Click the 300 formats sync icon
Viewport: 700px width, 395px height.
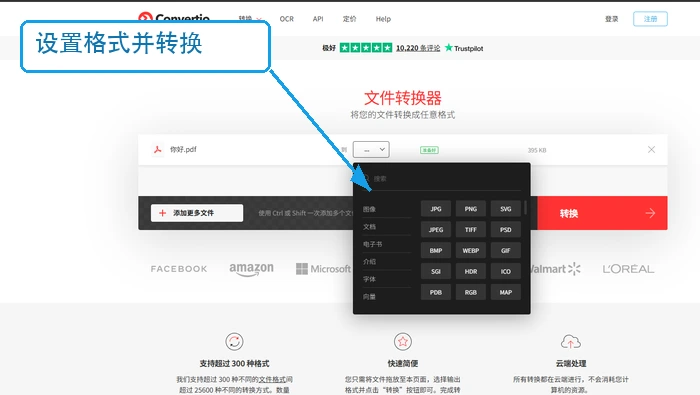pos(234,342)
